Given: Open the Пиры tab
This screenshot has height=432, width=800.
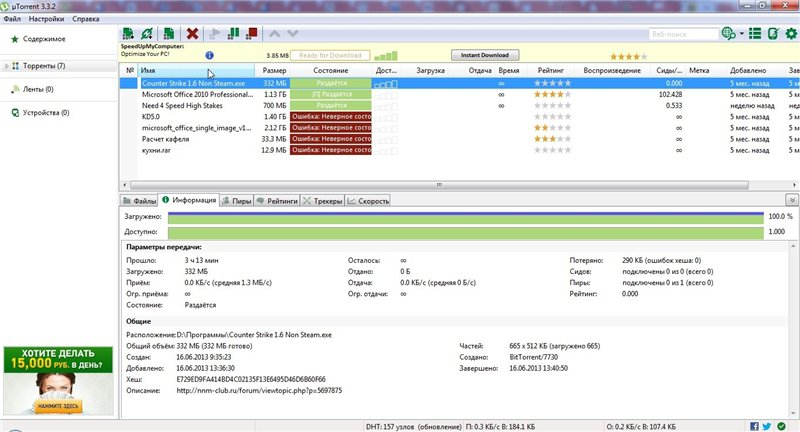Looking at the screenshot, I should (236, 200).
